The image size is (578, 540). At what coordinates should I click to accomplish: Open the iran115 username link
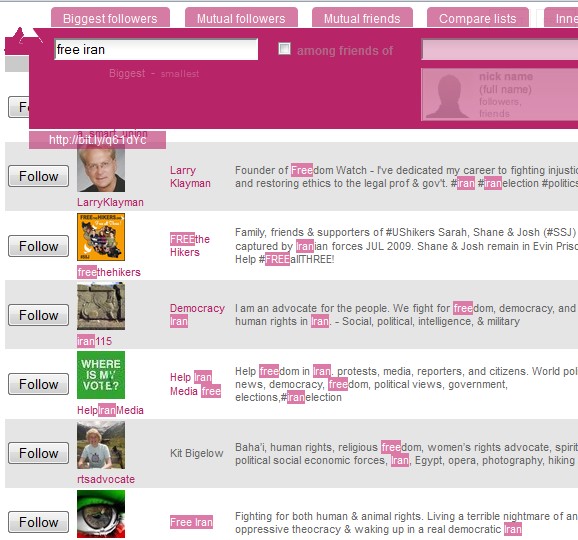[94, 341]
